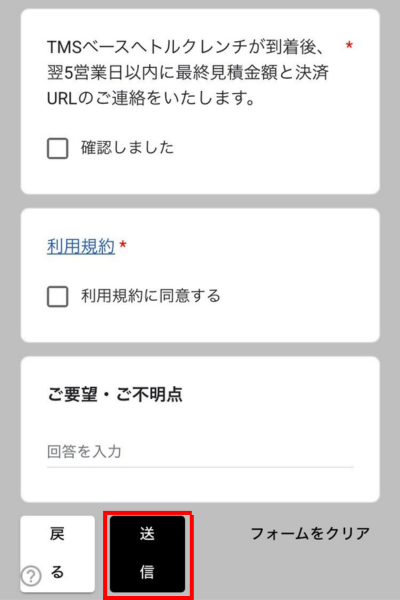
Task: Go back with the 戻る button
Action: coord(57,553)
